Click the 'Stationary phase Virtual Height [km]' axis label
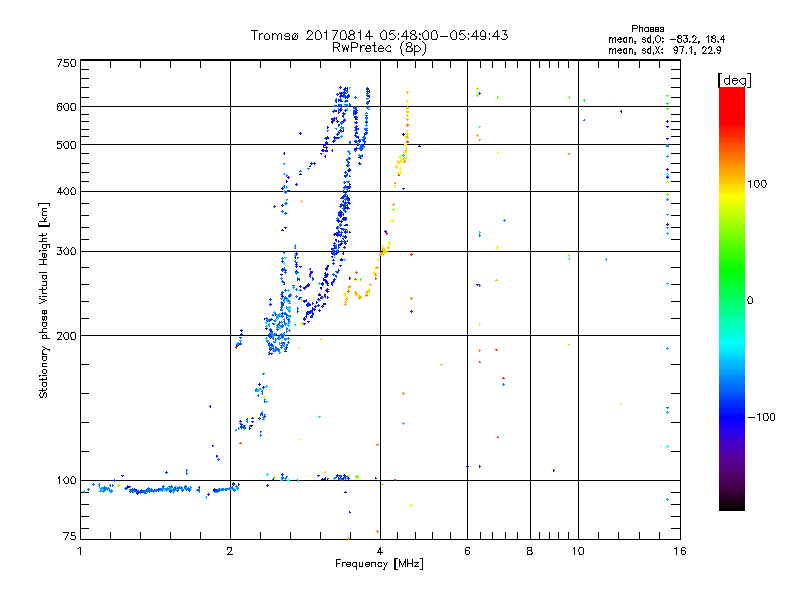 tap(44, 300)
